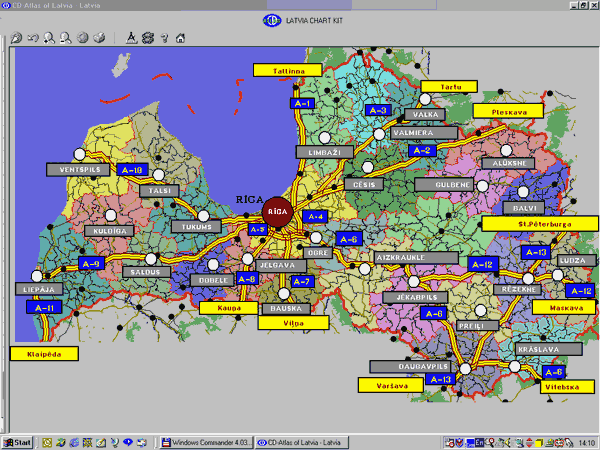
Task: Click the white circle marker for Gulbene
Action: click(483, 186)
